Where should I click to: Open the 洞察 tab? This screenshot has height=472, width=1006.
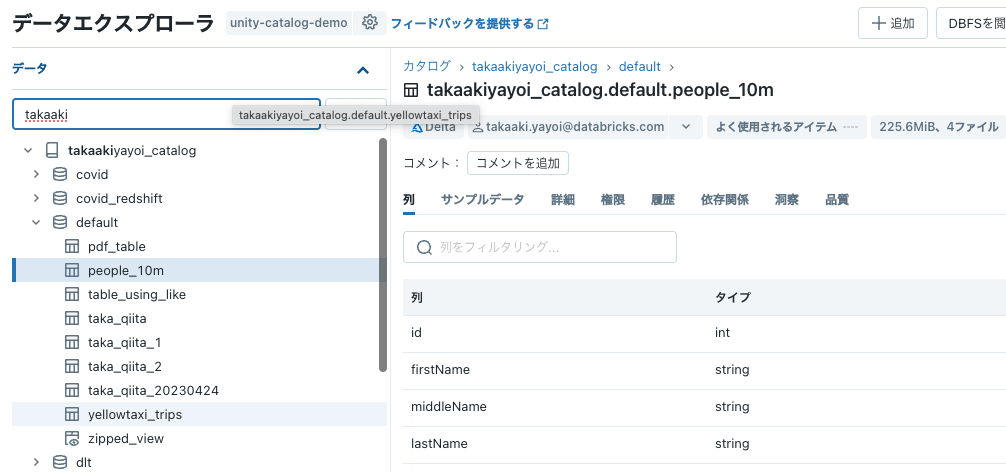[787, 199]
